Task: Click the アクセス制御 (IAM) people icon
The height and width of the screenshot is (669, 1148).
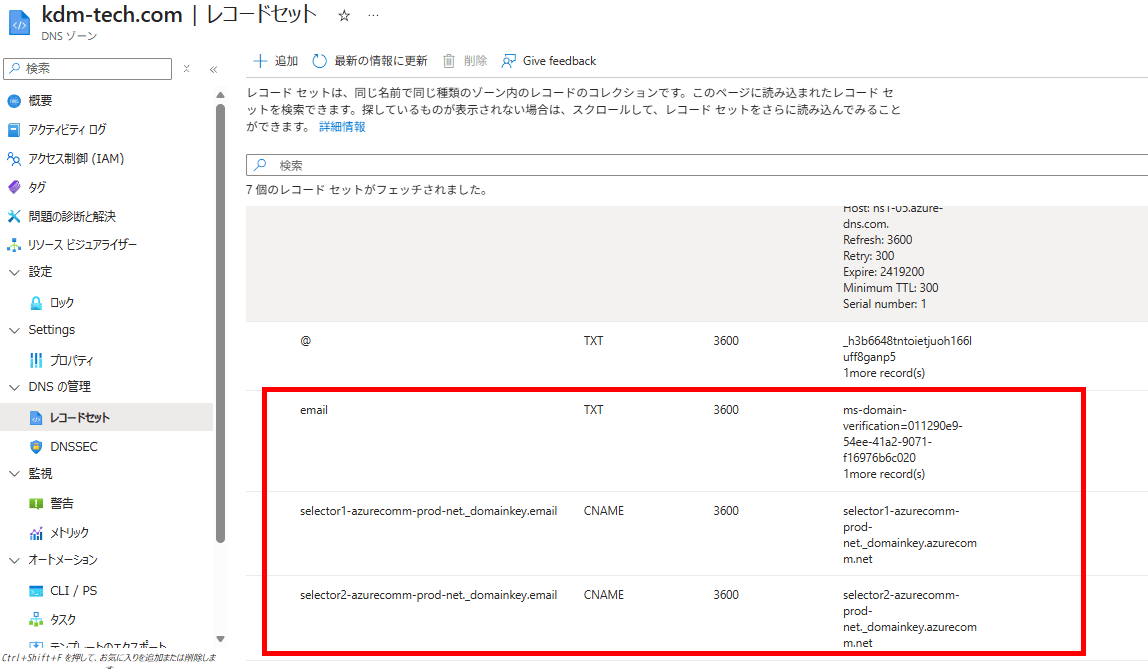Action: pyautogui.click(x=14, y=159)
